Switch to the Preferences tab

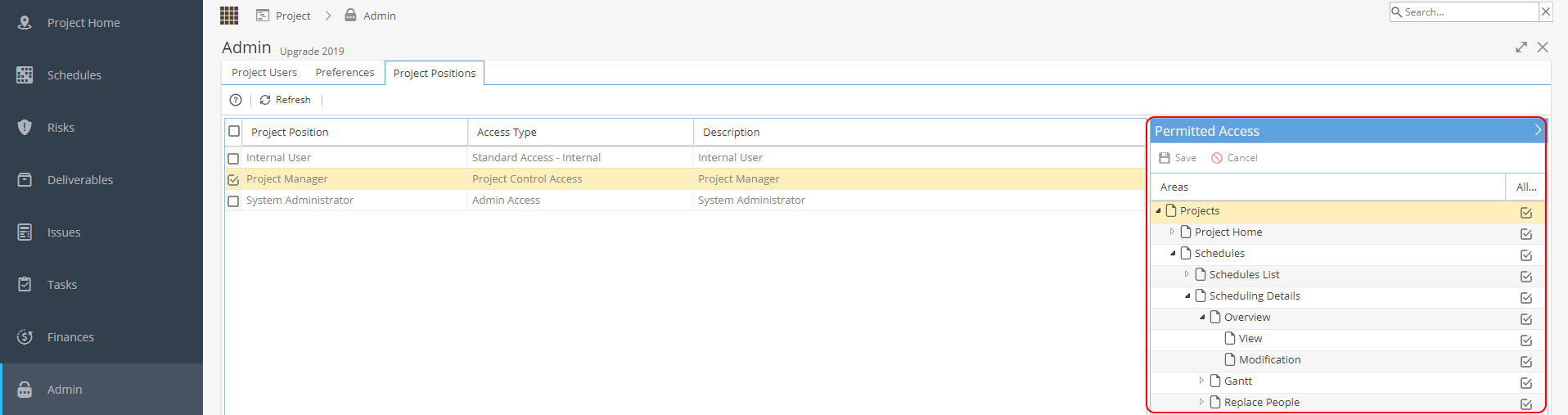point(345,72)
